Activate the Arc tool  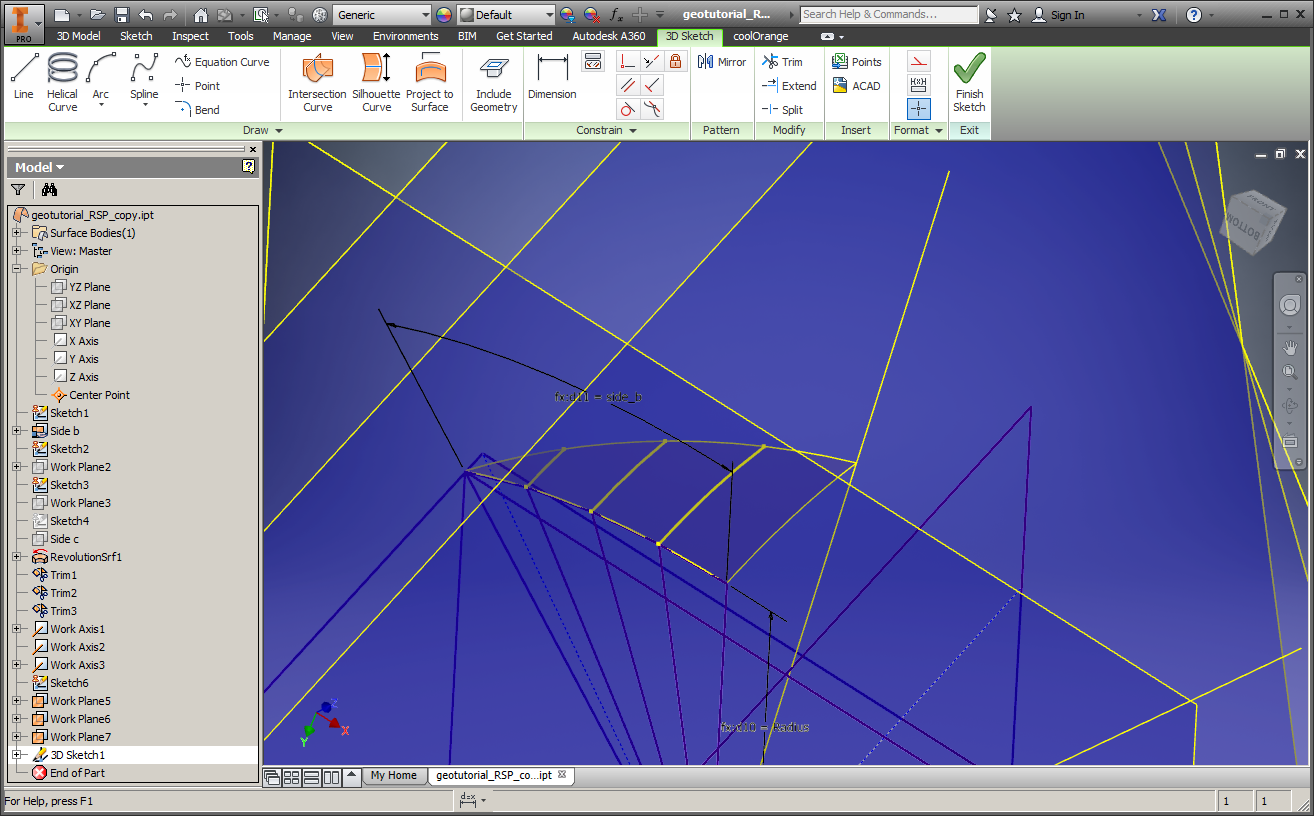tap(101, 80)
